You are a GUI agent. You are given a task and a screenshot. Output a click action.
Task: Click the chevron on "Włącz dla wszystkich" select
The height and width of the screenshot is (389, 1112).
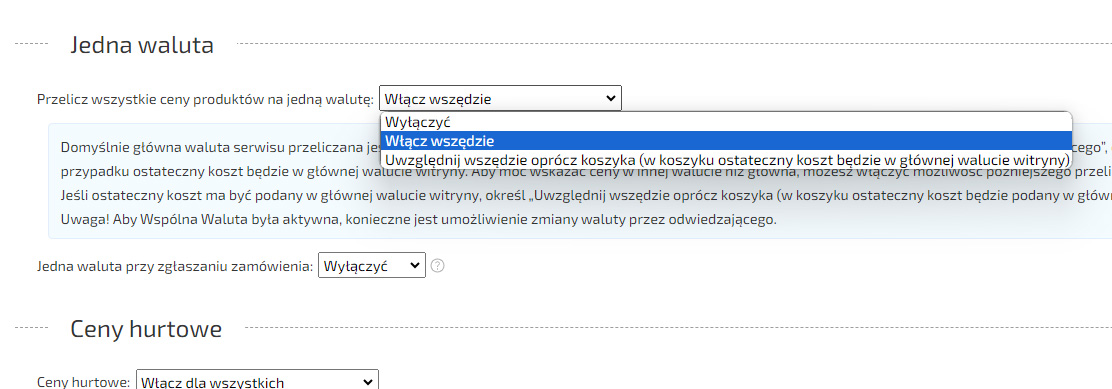[x=367, y=382]
